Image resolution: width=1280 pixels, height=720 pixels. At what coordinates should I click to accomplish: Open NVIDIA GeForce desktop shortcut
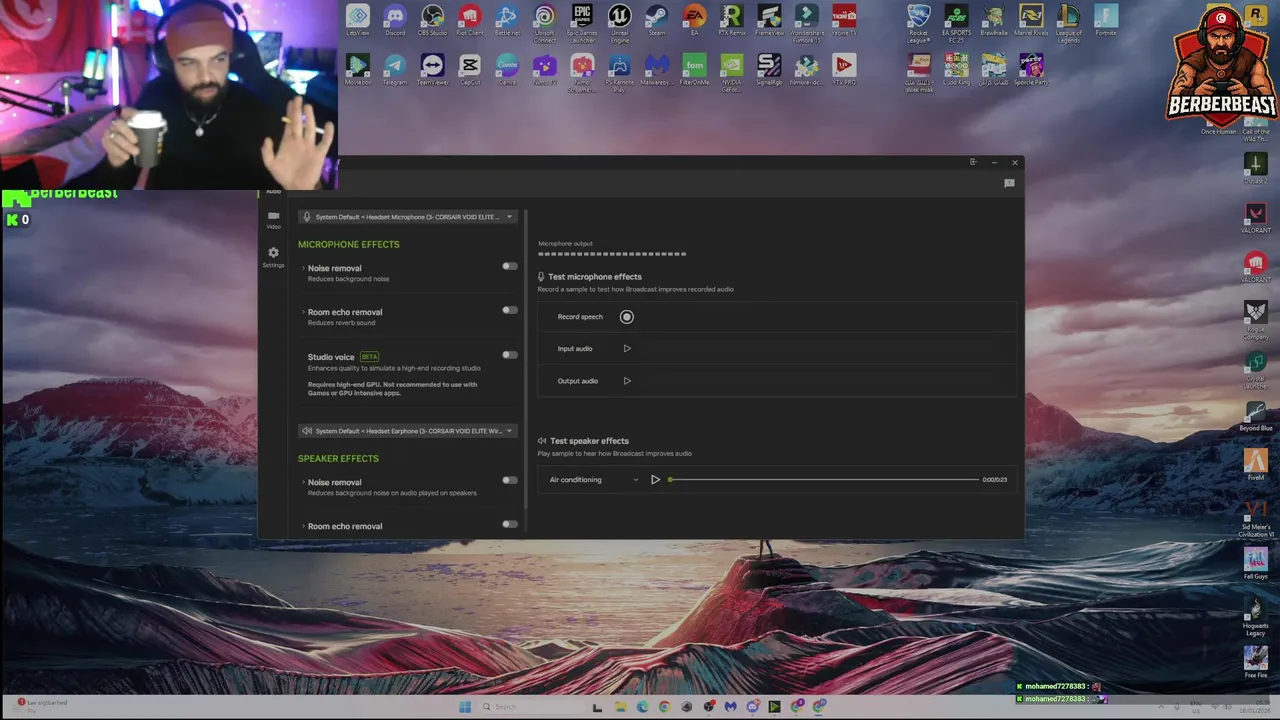click(x=732, y=73)
